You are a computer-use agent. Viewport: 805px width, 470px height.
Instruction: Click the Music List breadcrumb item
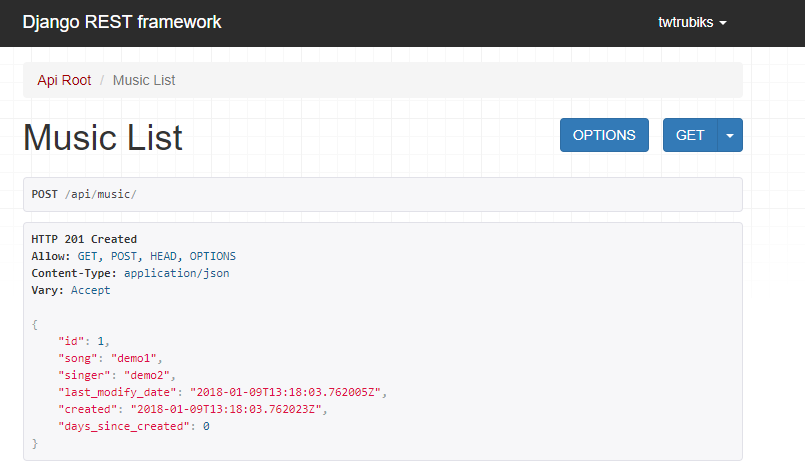[x=144, y=80]
